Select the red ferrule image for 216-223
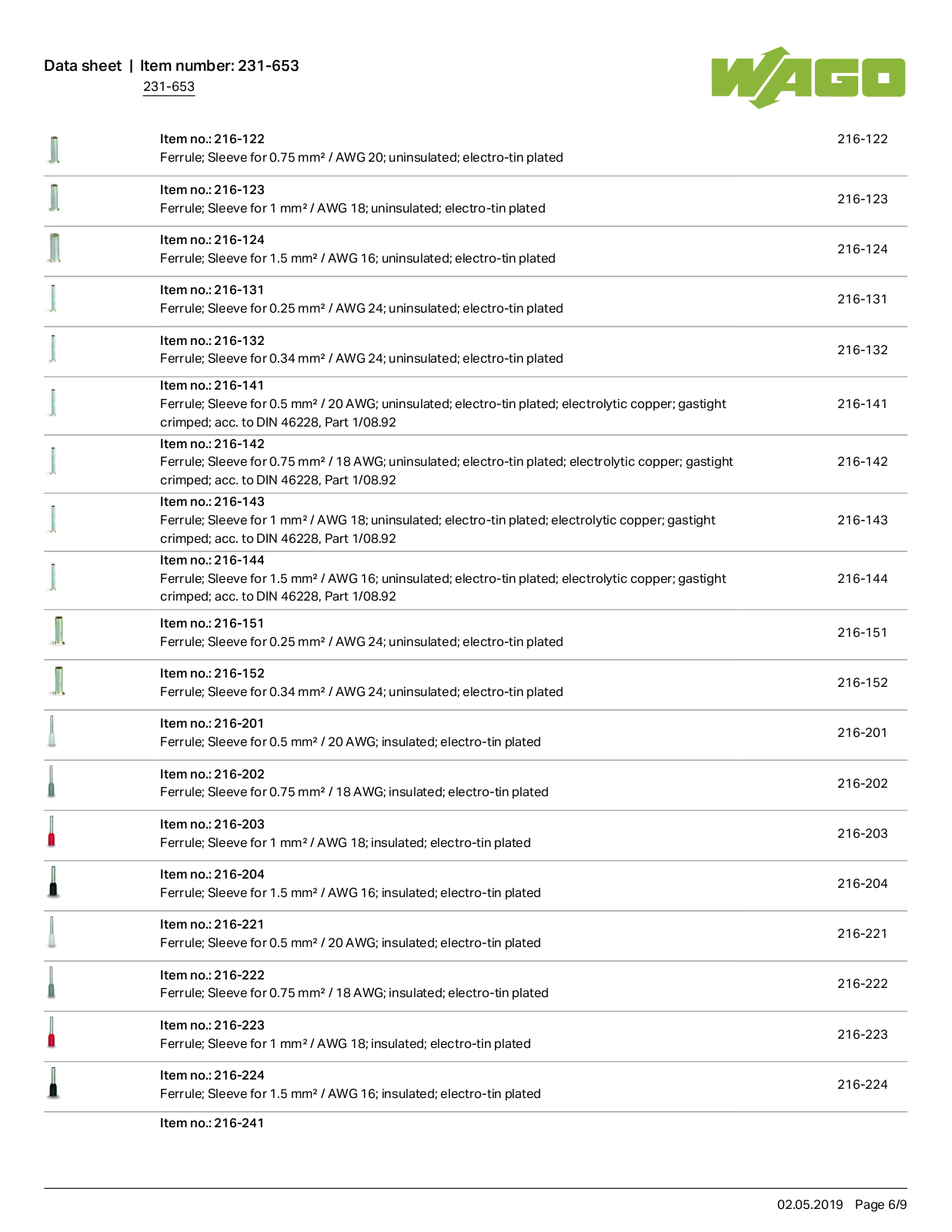The height and width of the screenshot is (1232, 952). (x=52, y=1033)
